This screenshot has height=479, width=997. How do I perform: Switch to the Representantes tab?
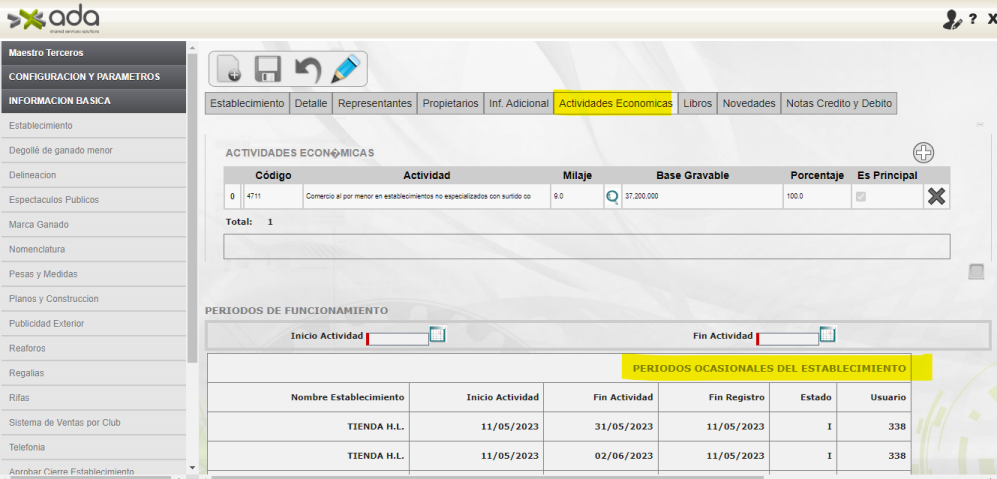pyautogui.click(x=375, y=103)
